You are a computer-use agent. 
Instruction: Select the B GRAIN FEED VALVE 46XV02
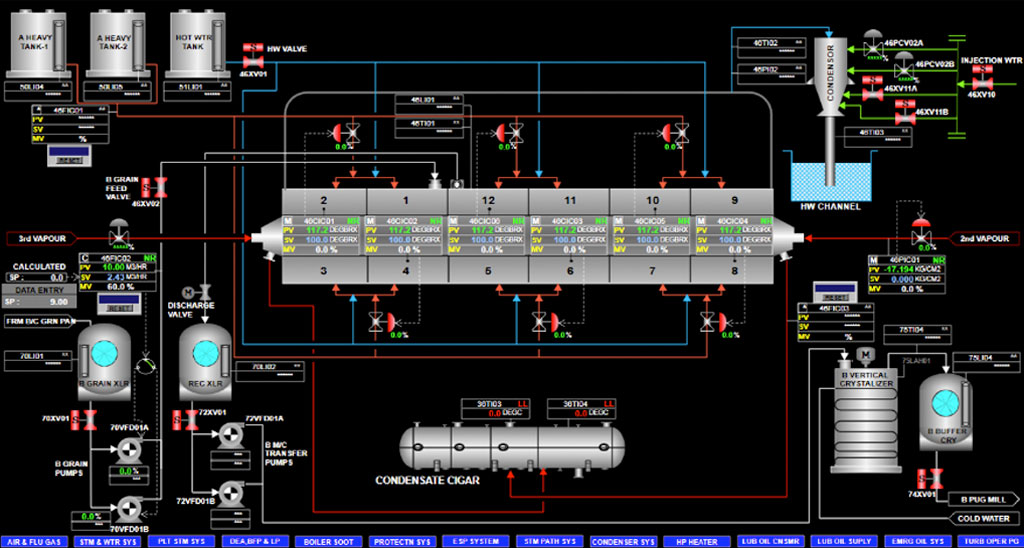click(x=155, y=188)
